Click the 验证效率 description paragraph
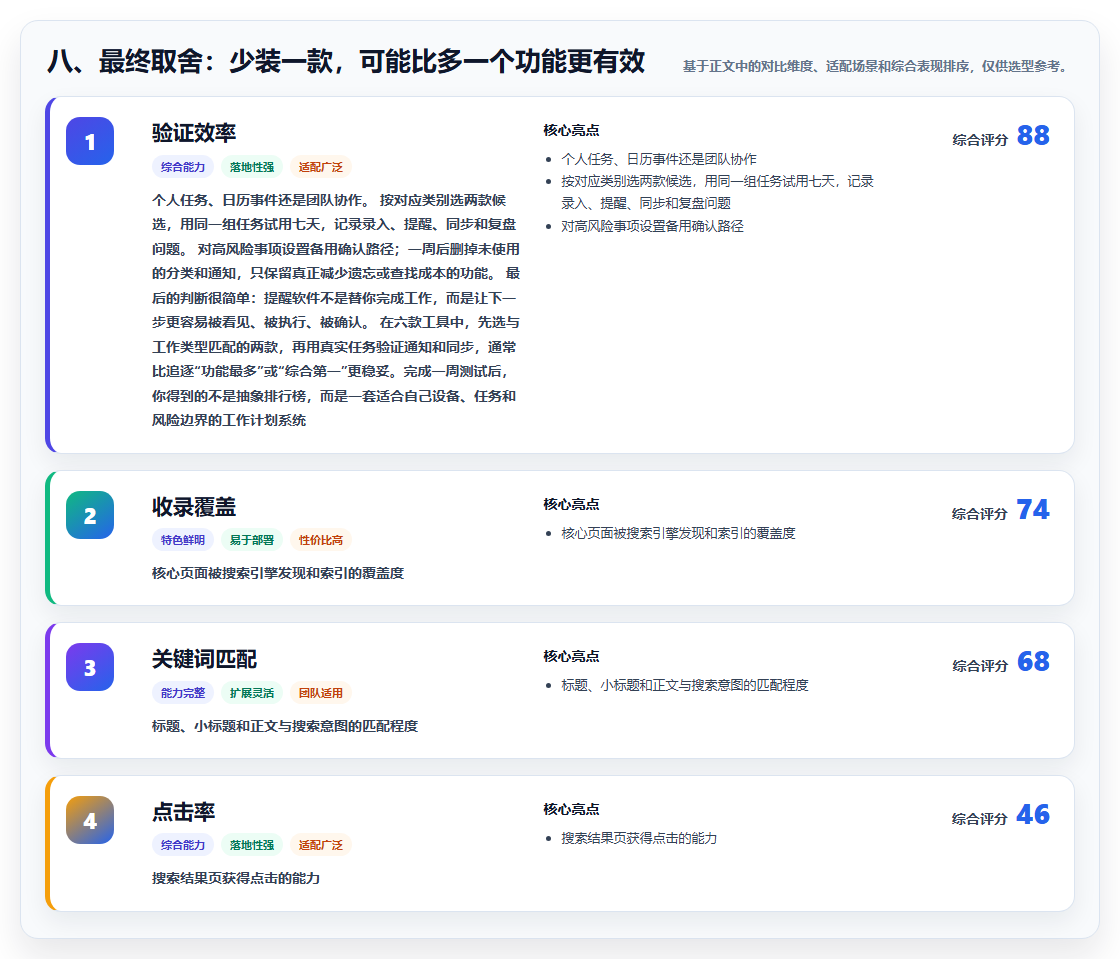The height and width of the screenshot is (959, 1120). tap(336, 310)
